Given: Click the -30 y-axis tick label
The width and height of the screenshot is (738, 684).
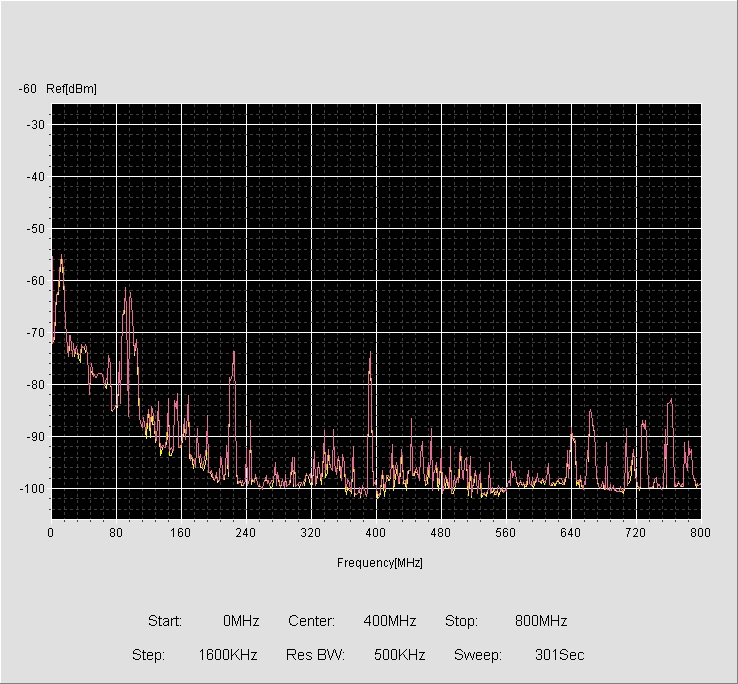Looking at the screenshot, I should [x=35, y=125].
